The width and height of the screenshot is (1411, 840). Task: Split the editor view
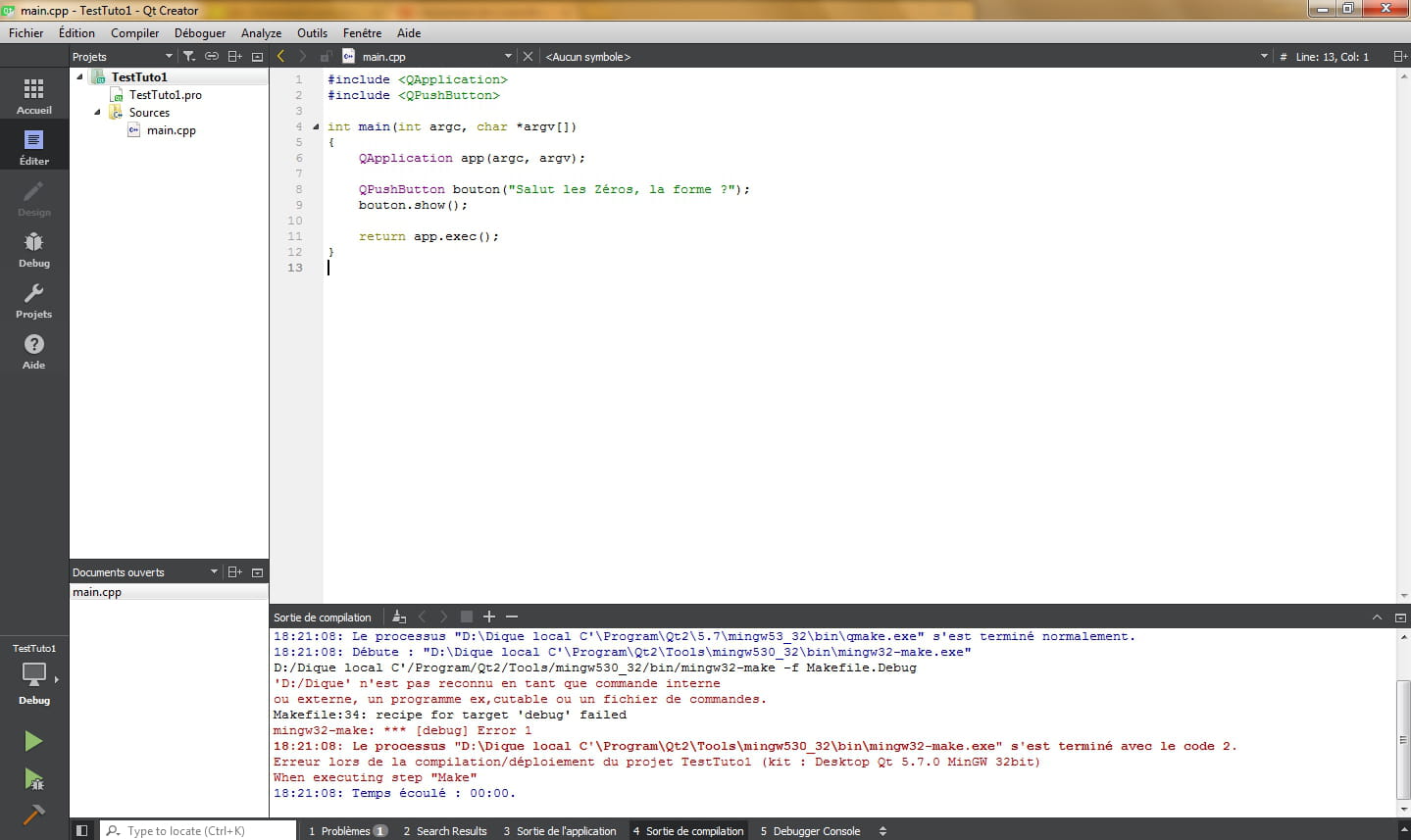coord(1400,57)
